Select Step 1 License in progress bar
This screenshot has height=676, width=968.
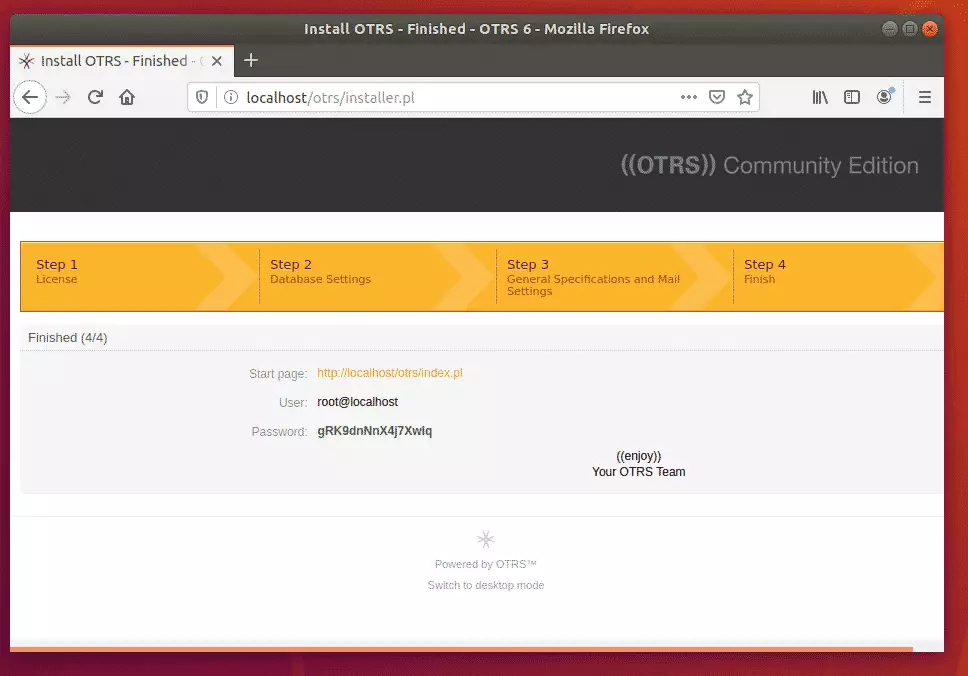tap(140, 277)
